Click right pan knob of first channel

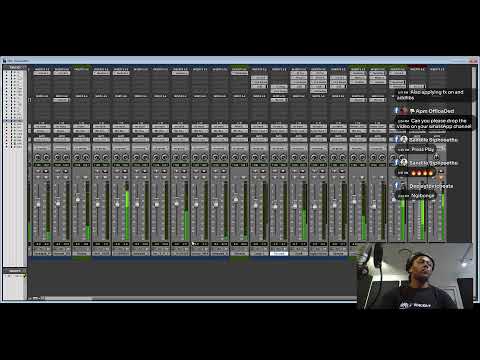[46, 157]
